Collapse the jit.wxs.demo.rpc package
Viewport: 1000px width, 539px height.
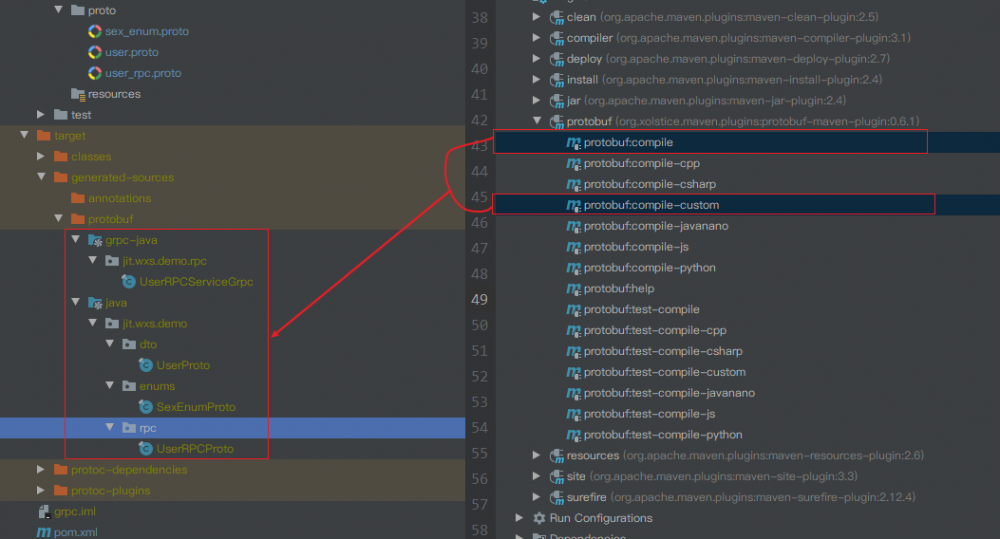tap(93, 260)
